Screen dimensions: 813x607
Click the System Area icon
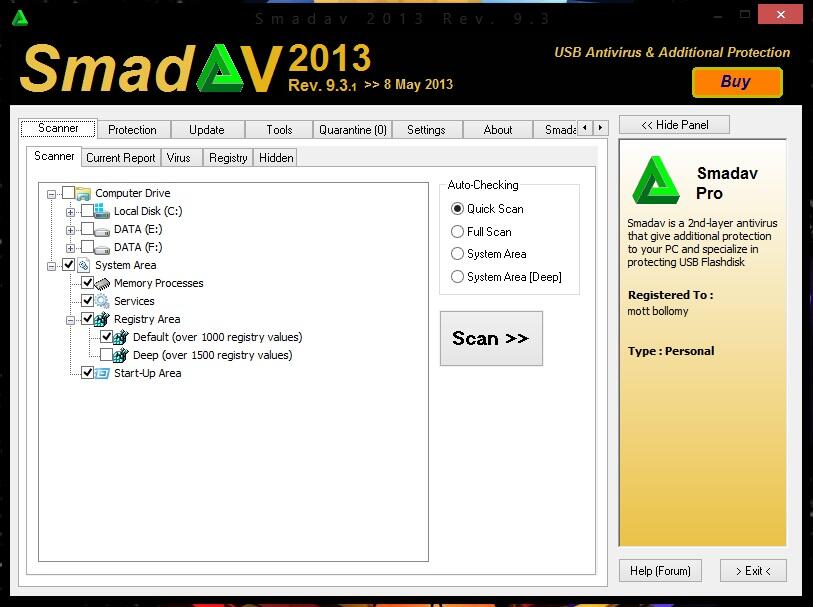83,265
